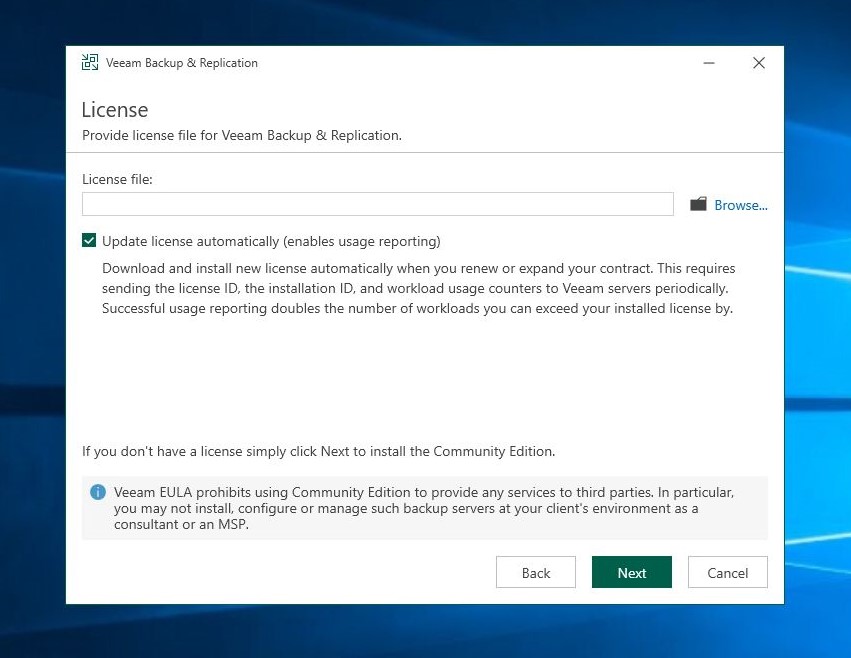Click inside the License file text field
Screen dimensions: 851x658
tap(378, 204)
